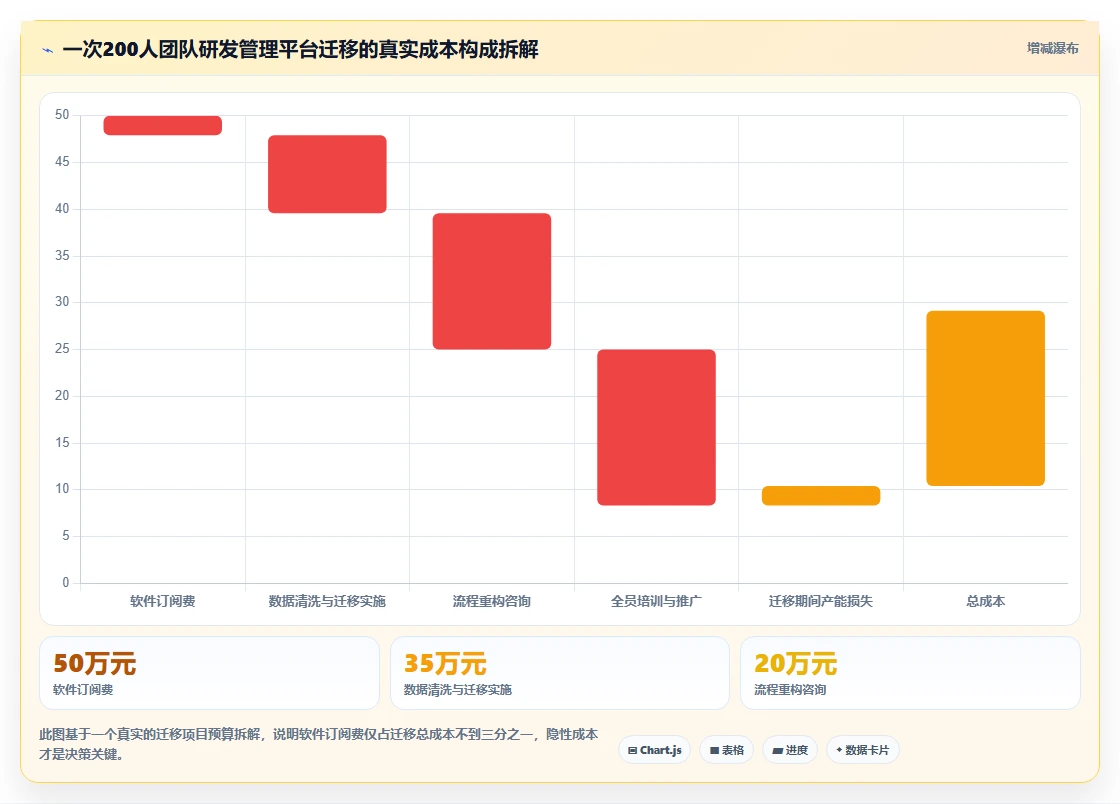1120x804 pixels.
Task: Select the 数据卡片 tag chip
Action: (x=863, y=750)
